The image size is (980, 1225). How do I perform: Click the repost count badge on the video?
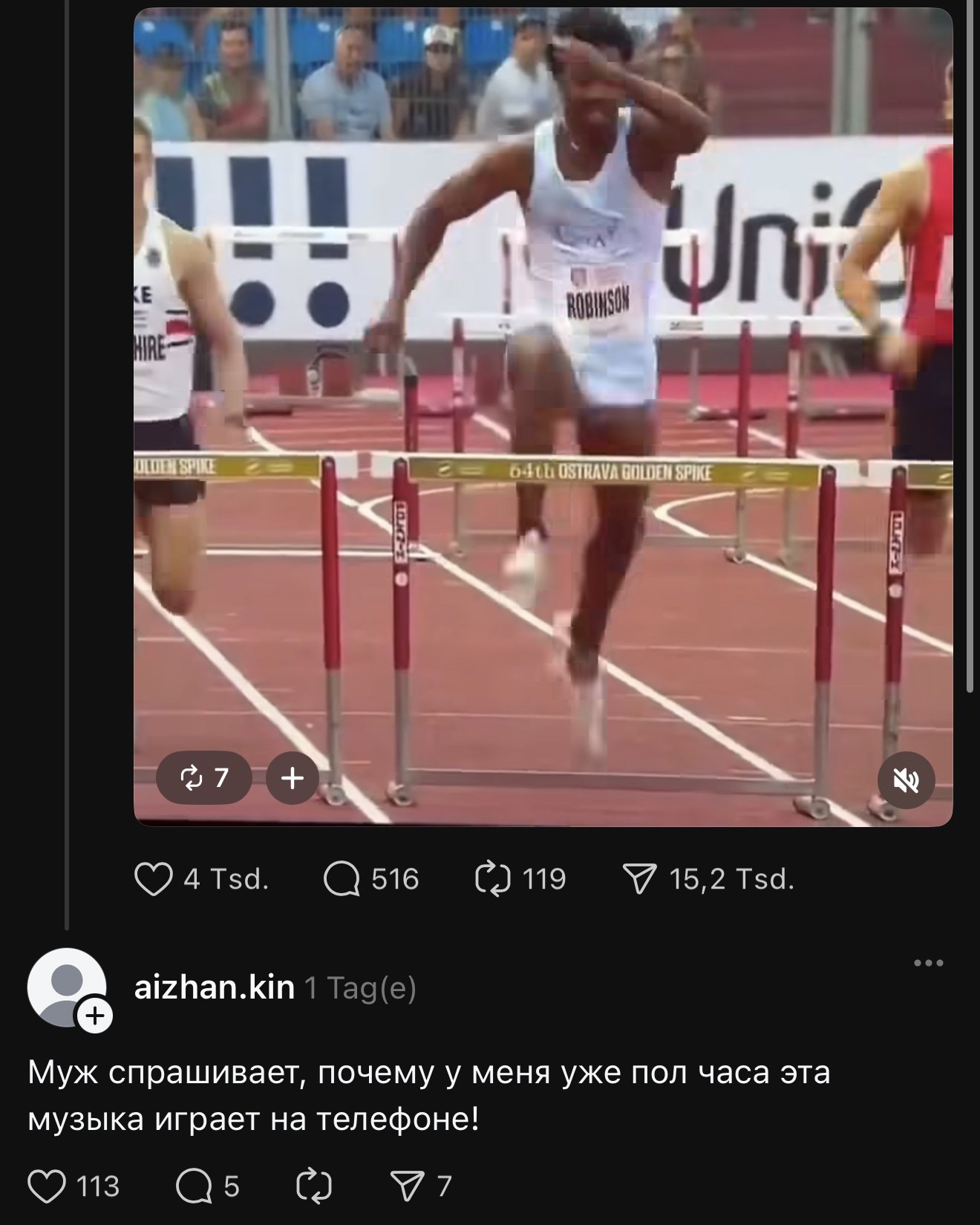[204, 778]
